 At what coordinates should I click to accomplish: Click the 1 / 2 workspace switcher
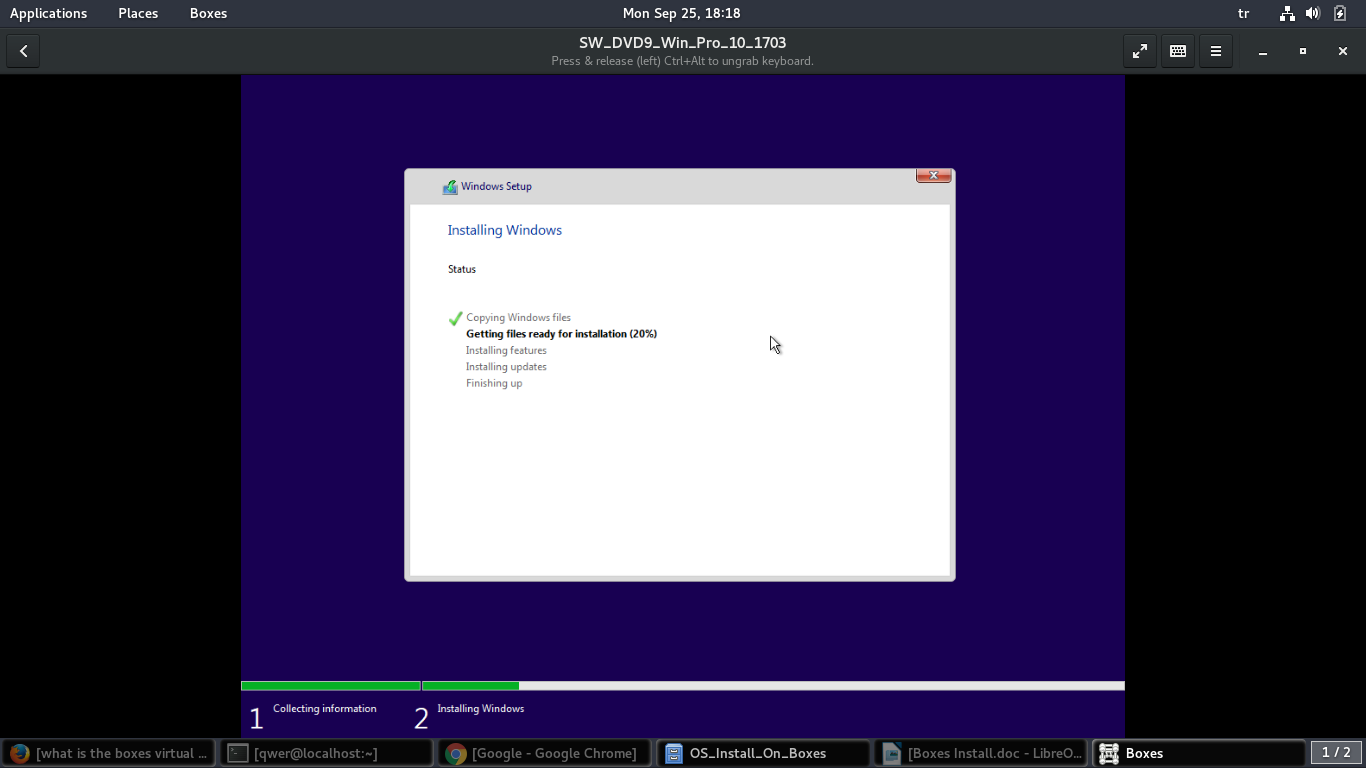click(x=1336, y=753)
